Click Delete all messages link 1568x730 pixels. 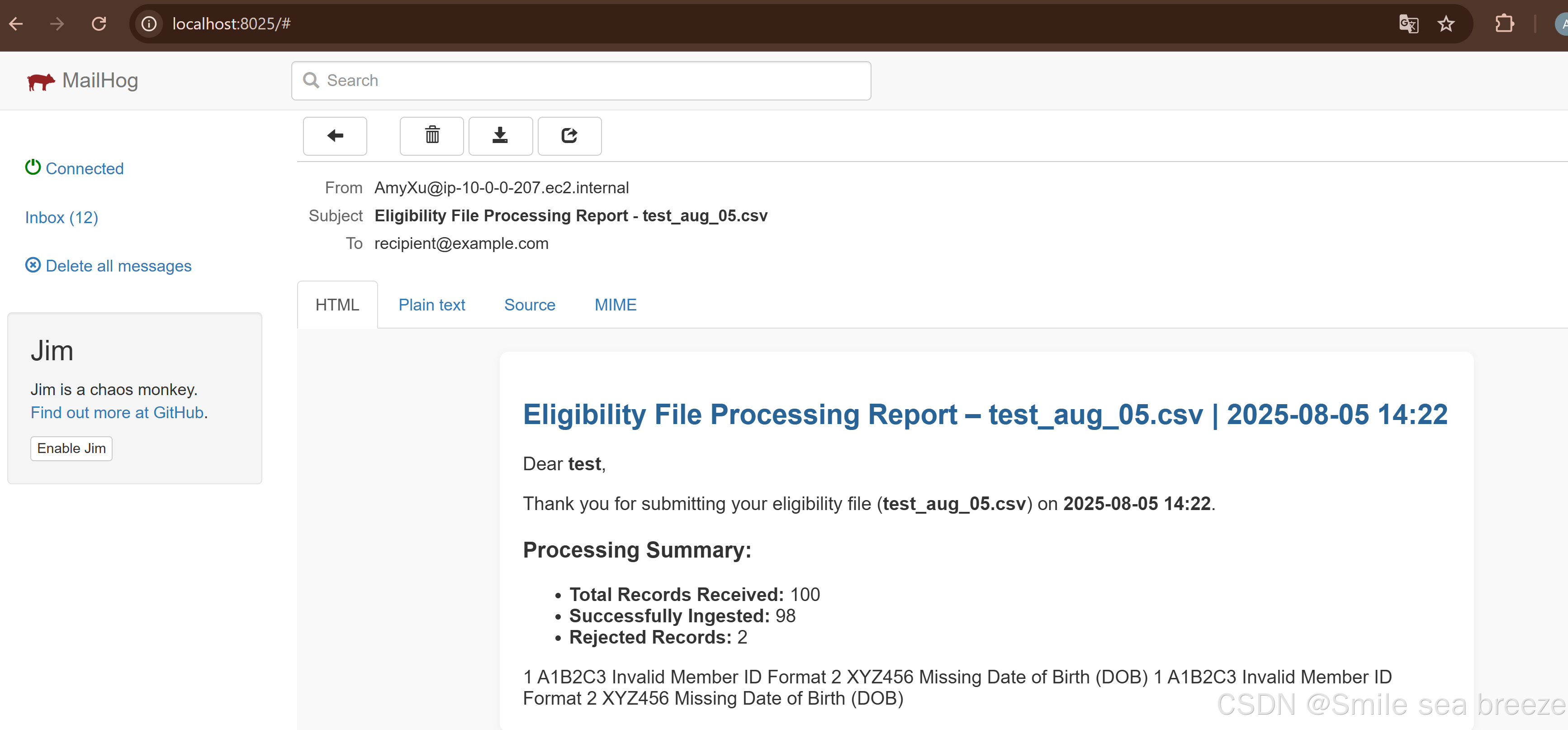(x=118, y=266)
